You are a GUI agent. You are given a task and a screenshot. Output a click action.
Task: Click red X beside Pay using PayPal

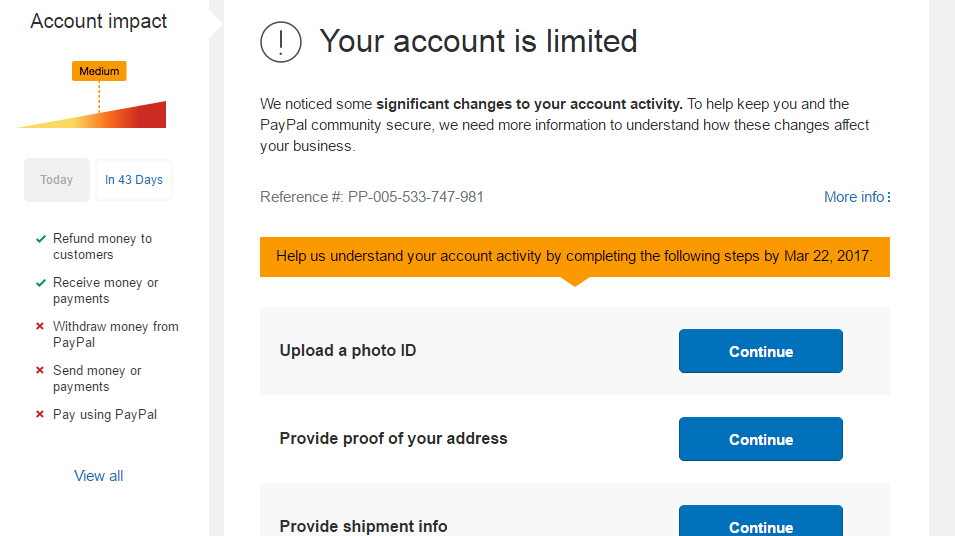point(40,414)
